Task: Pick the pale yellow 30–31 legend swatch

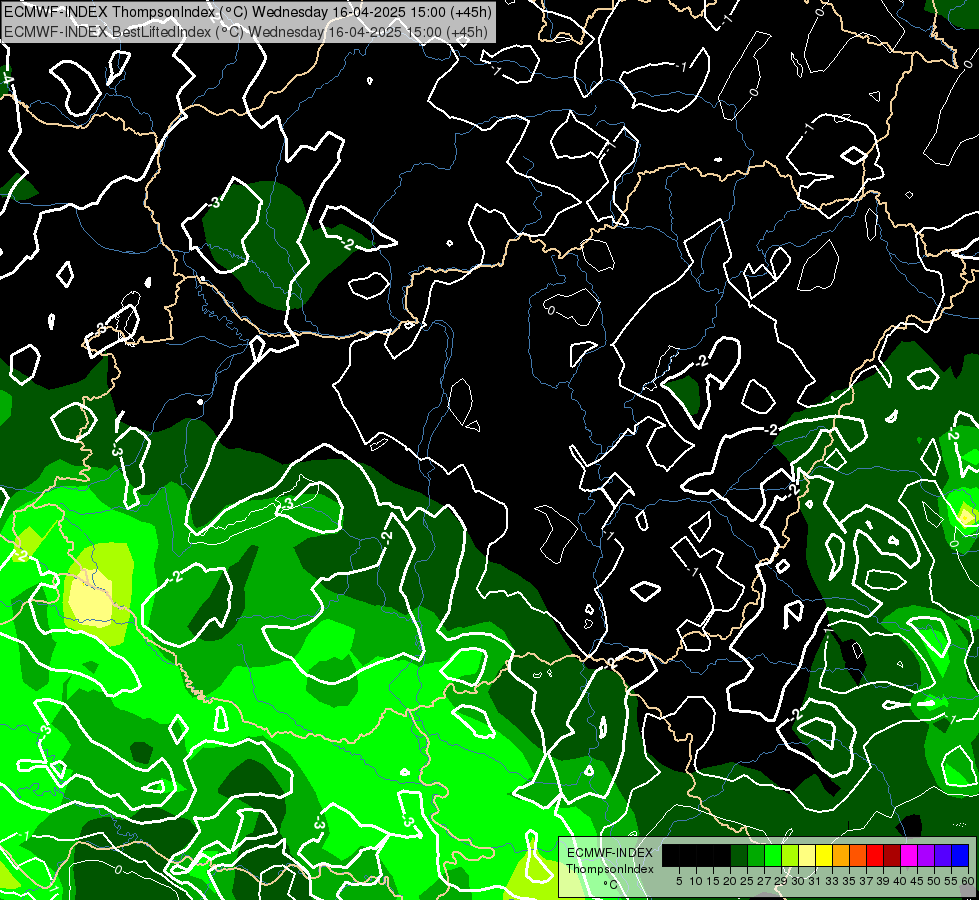Action: [807, 856]
